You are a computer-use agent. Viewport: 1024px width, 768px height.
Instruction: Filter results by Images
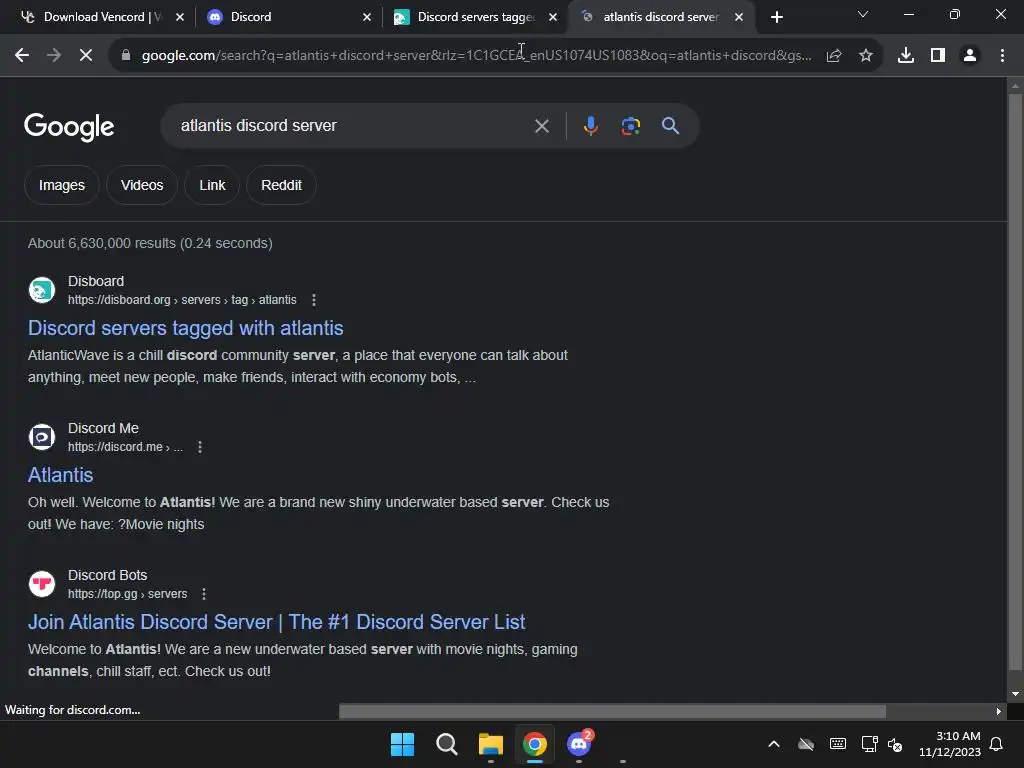(61, 185)
